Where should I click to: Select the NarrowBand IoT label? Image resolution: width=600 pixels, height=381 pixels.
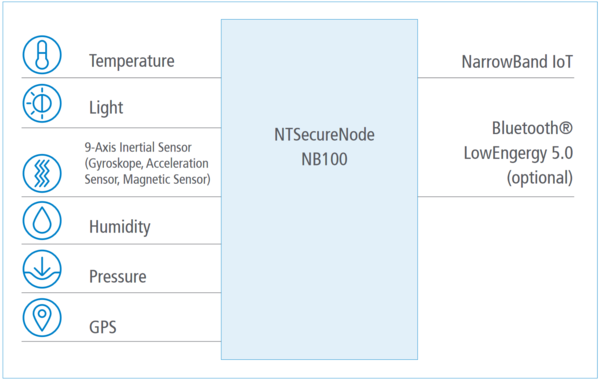click(517, 62)
